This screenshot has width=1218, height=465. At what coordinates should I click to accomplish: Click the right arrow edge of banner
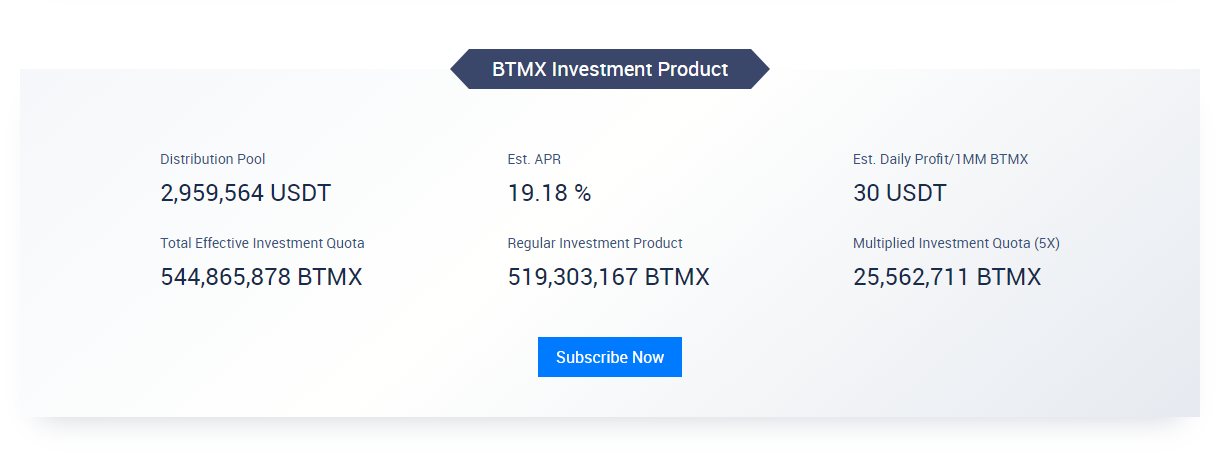[759, 69]
